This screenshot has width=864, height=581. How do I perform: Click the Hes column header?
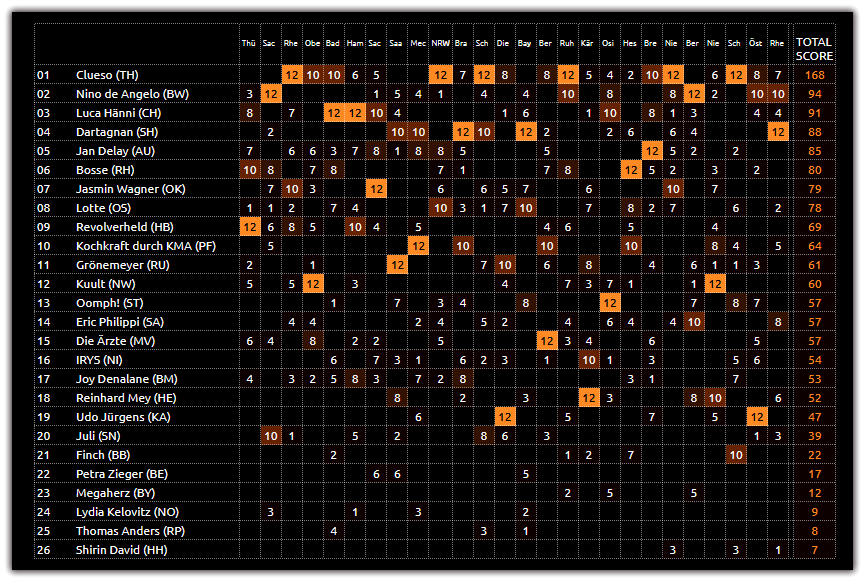[x=629, y=43]
